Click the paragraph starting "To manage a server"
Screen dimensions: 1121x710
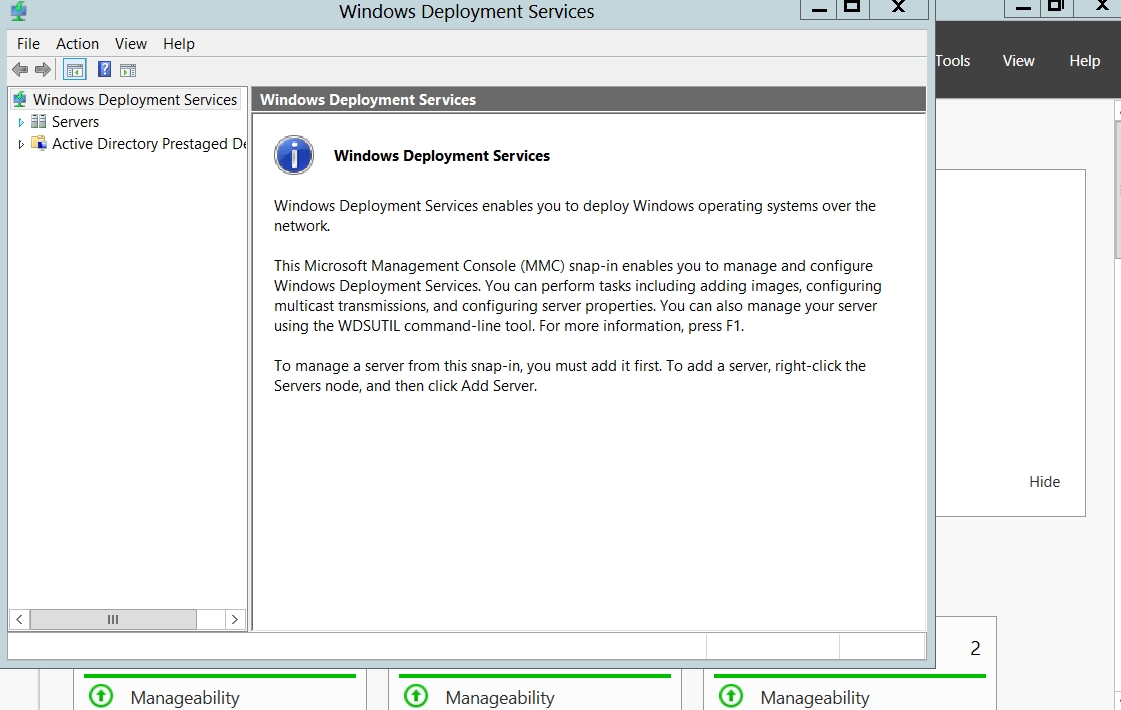pyautogui.click(x=570, y=376)
